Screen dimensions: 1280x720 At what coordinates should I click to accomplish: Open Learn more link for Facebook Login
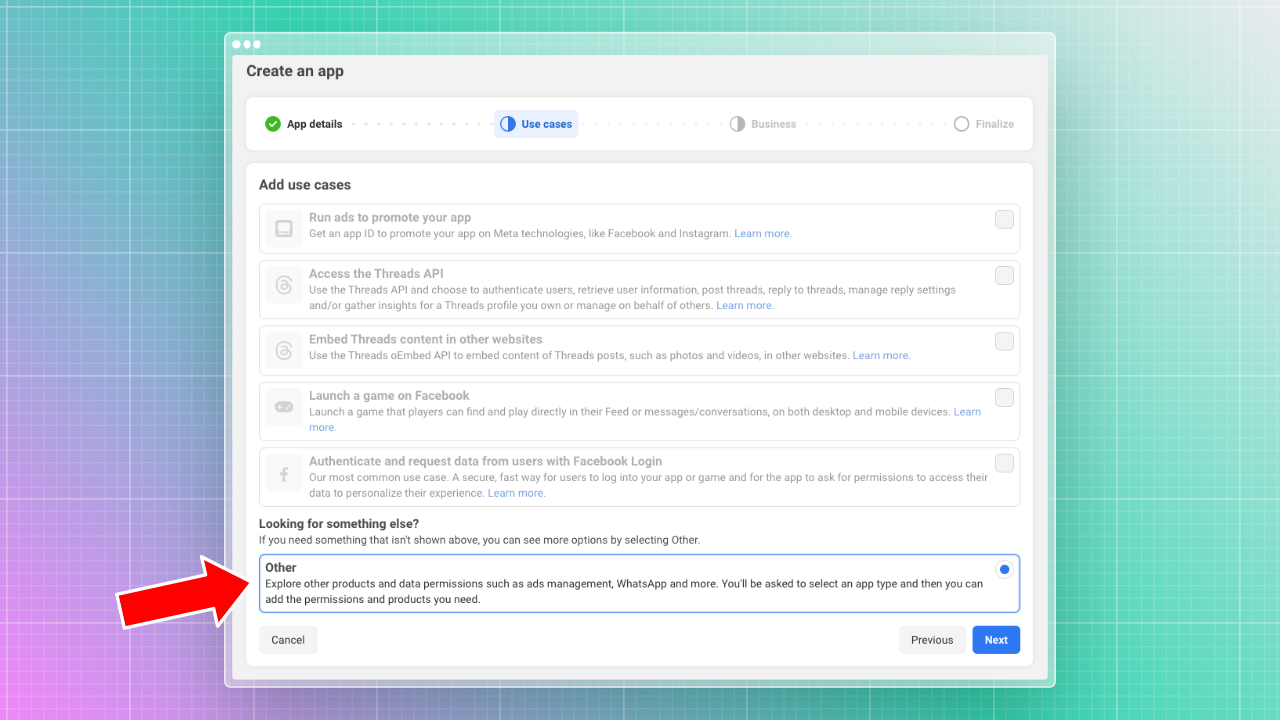coord(516,493)
